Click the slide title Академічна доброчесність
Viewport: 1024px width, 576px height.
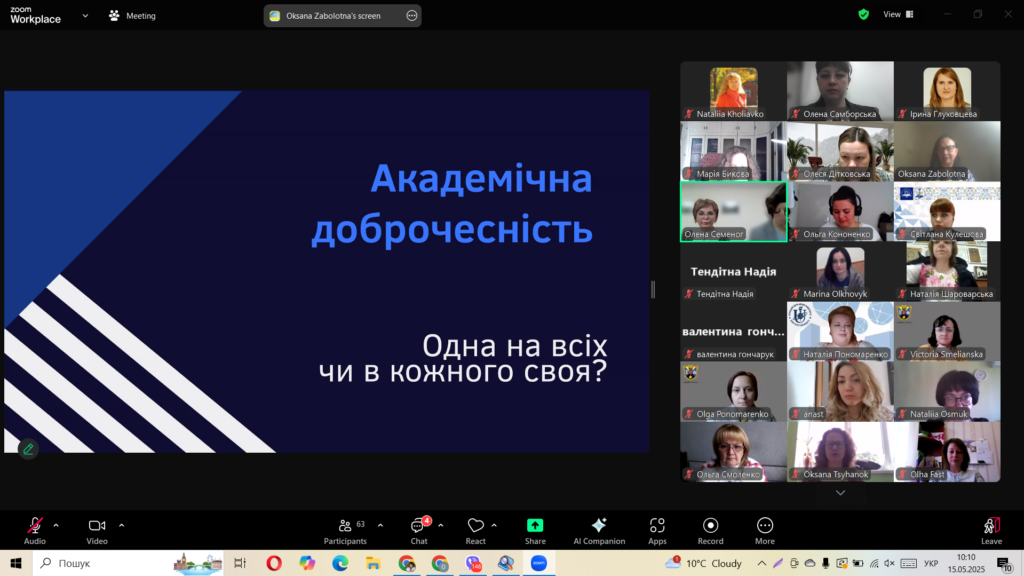click(x=452, y=204)
